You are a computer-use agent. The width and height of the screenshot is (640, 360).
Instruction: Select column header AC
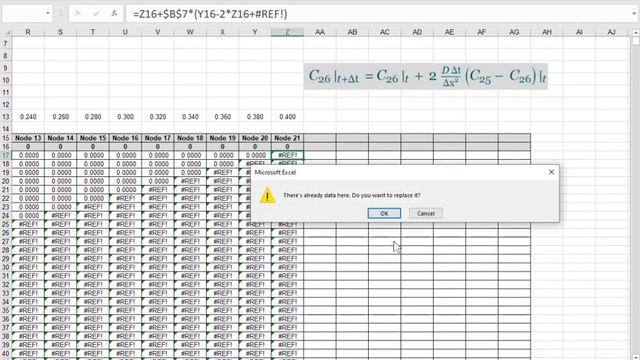click(x=384, y=32)
